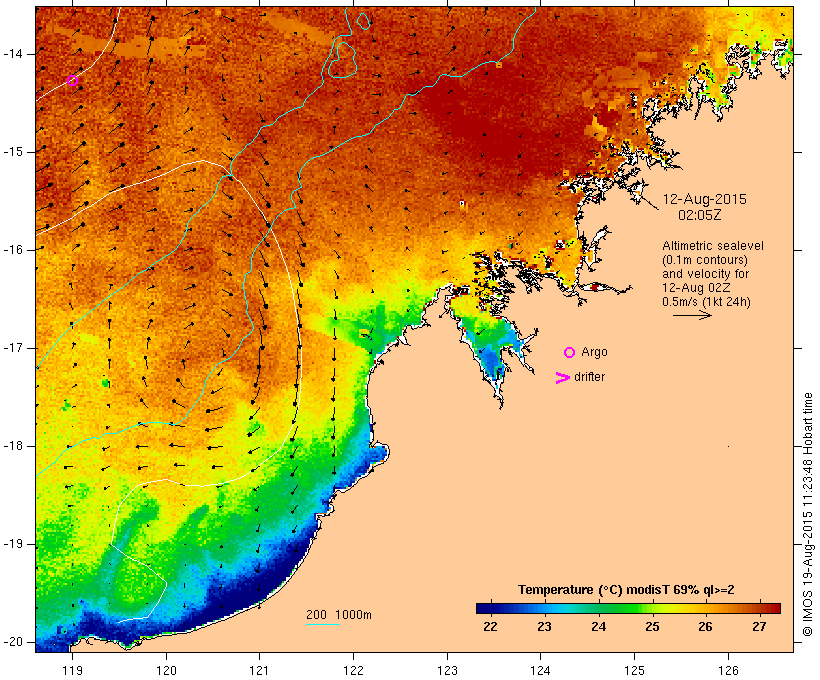820x680 pixels.
Task: Click the latitude axis label '-16'
Action: (x=12, y=250)
